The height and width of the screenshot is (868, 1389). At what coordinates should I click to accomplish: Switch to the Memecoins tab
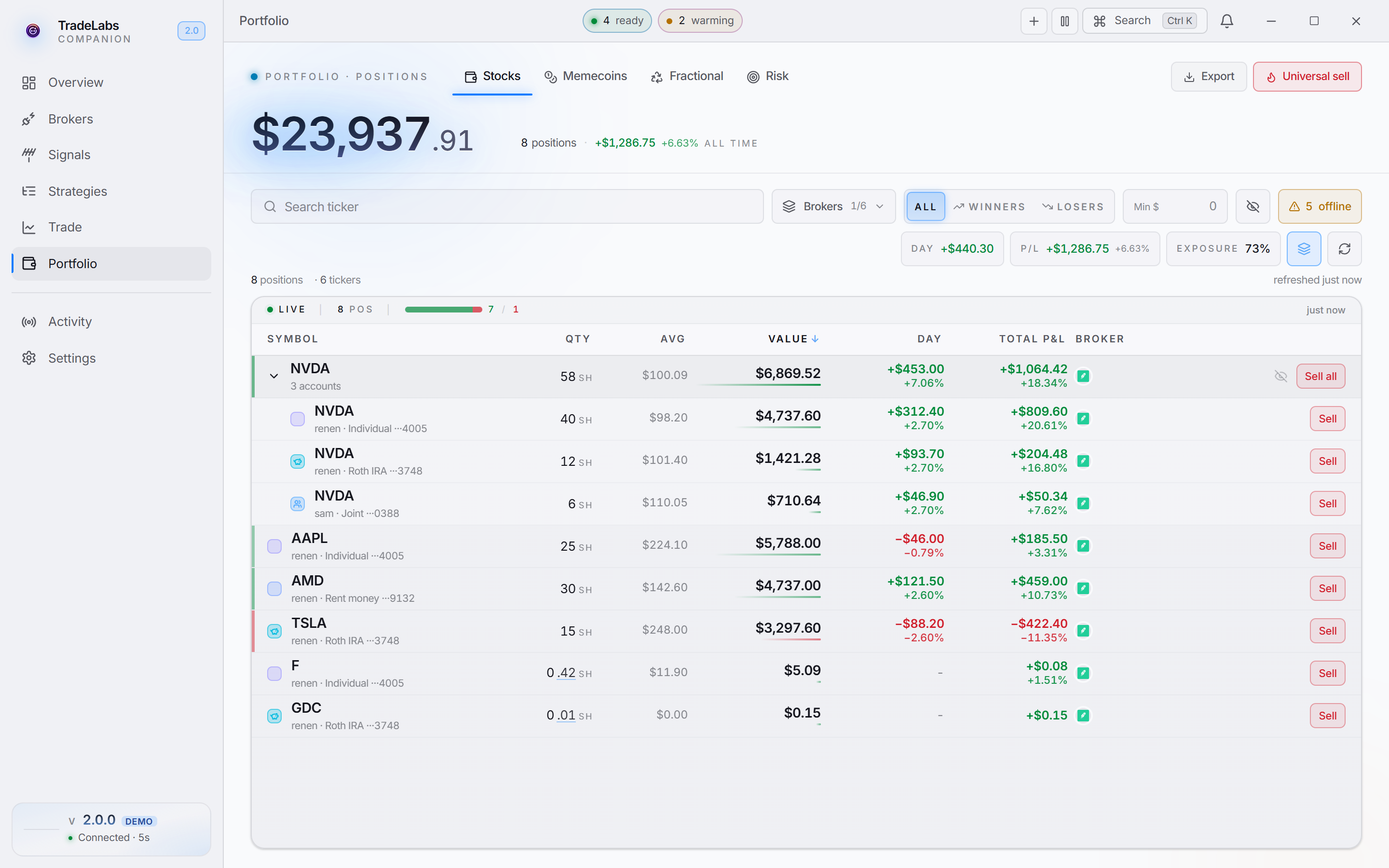[586, 76]
